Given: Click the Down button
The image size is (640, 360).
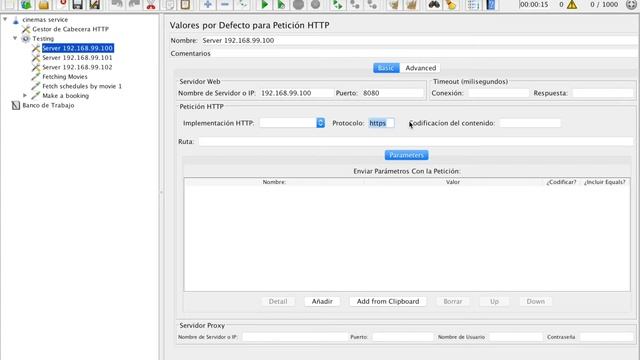Looking at the screenshot, I should 536,301.
